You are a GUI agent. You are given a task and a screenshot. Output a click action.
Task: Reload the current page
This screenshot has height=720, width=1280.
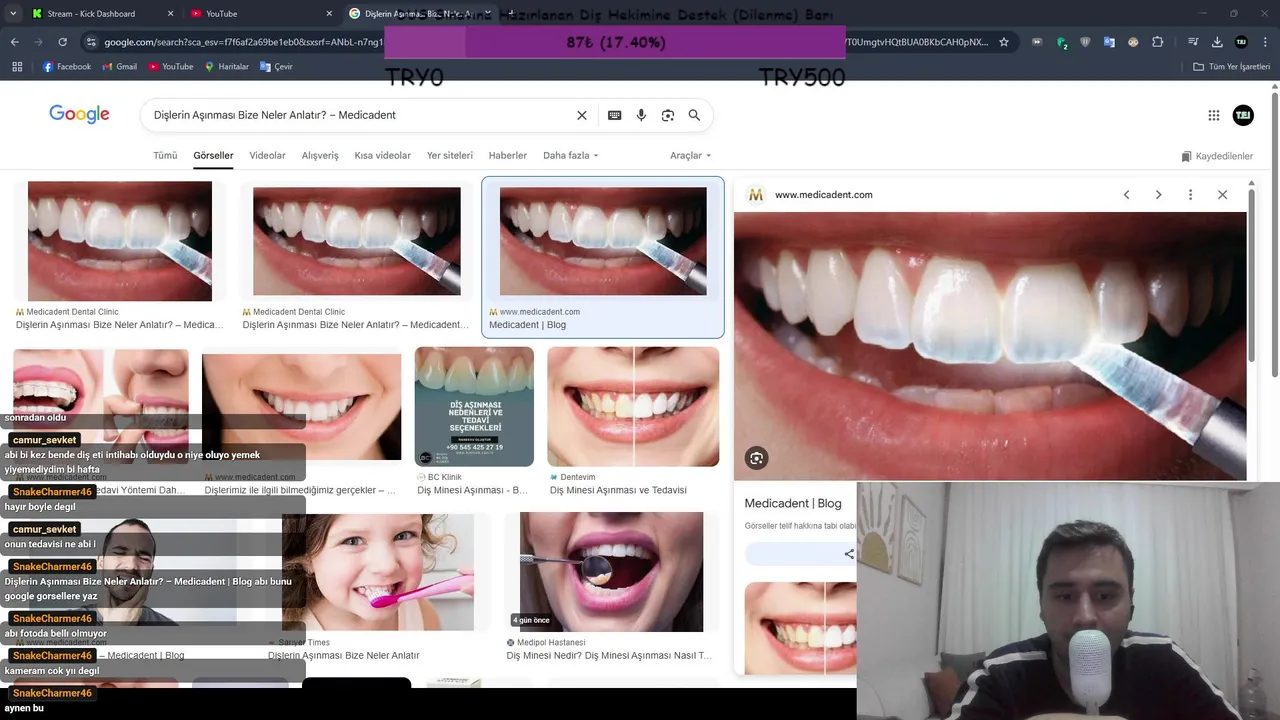click(62, 42)
